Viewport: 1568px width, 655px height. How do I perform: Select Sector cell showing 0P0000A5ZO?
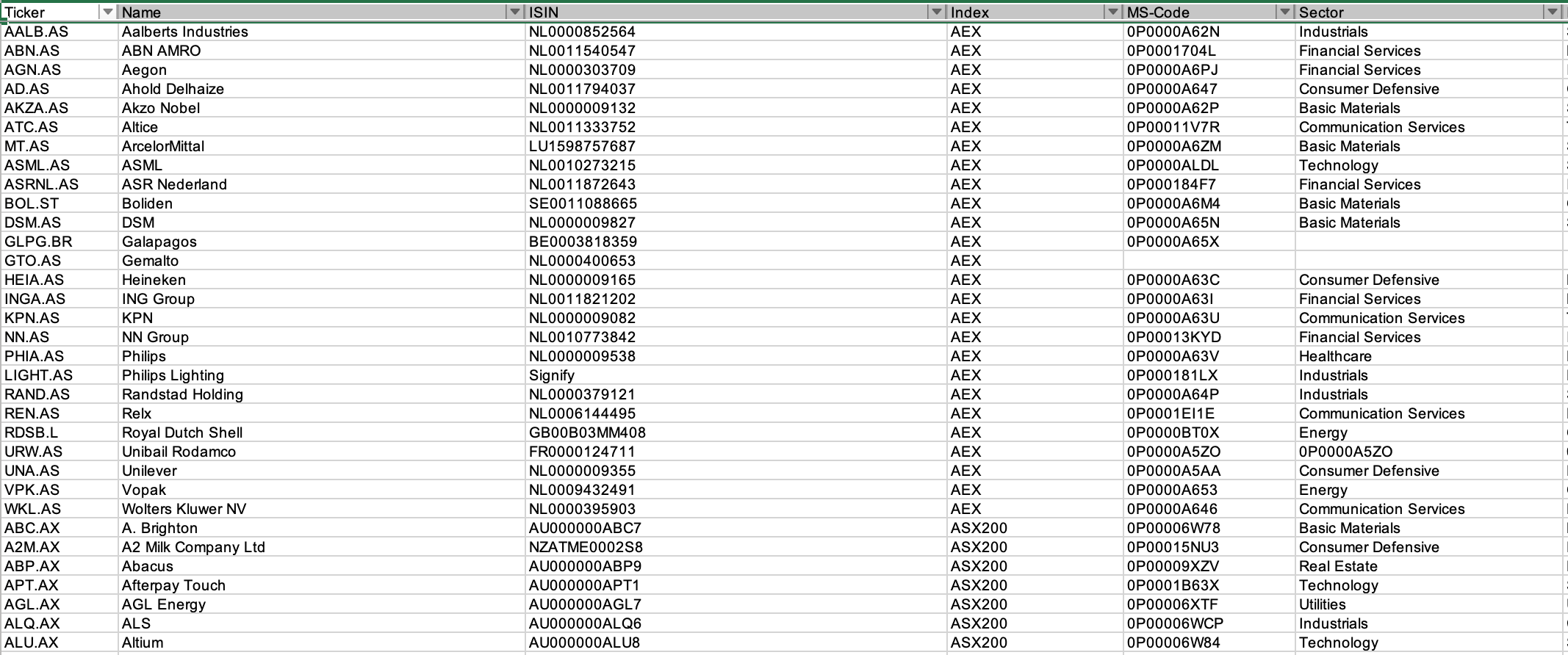(x=1430, y=452)
